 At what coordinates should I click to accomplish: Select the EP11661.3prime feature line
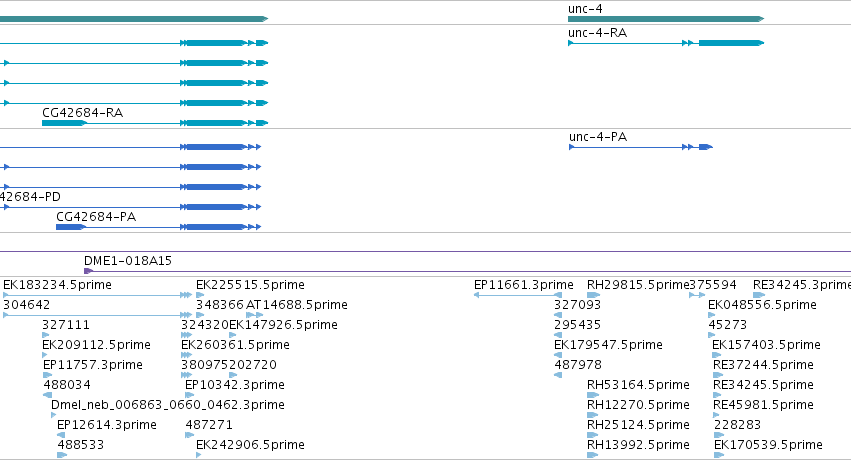pyautogui.click(x=518, y=295)
